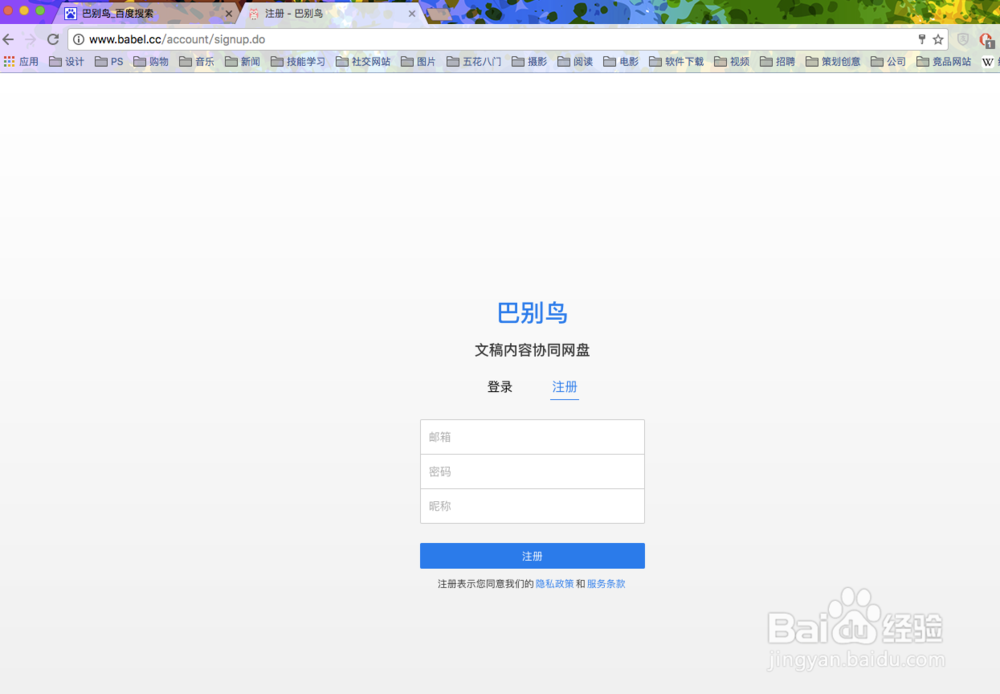
Task: Switch to the 巴别鸟_百度搜索 tab
Action: (x=147, y=13)
